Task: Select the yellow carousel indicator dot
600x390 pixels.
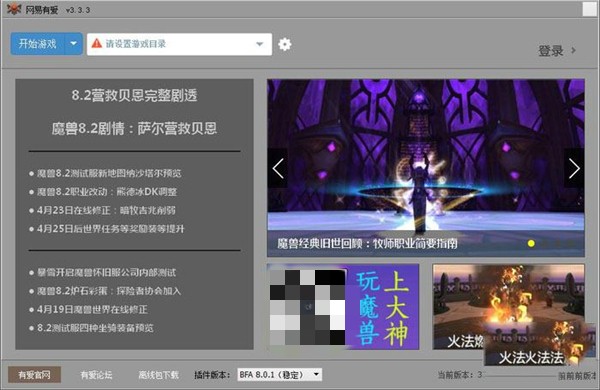Action: pos(531,243)
